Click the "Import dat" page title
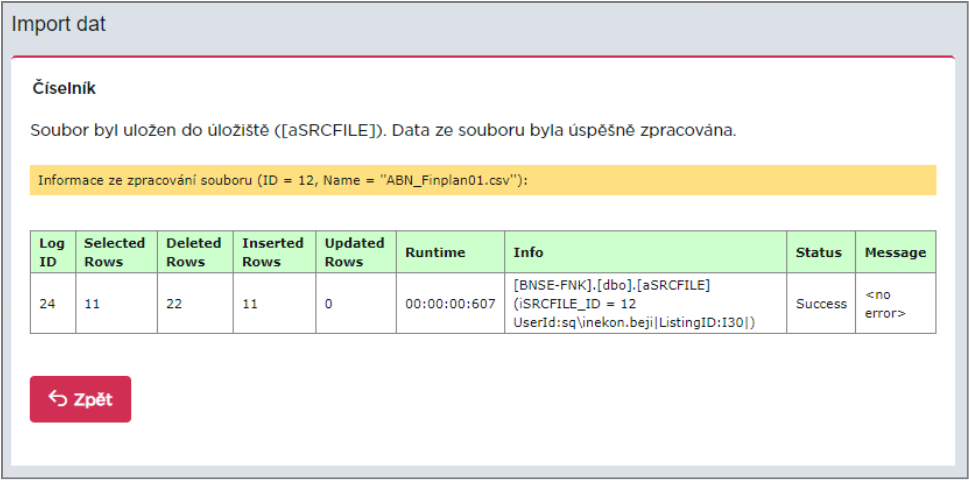This screenshot has width=969, height=480. pyautogui.click(x=59, y=25)
